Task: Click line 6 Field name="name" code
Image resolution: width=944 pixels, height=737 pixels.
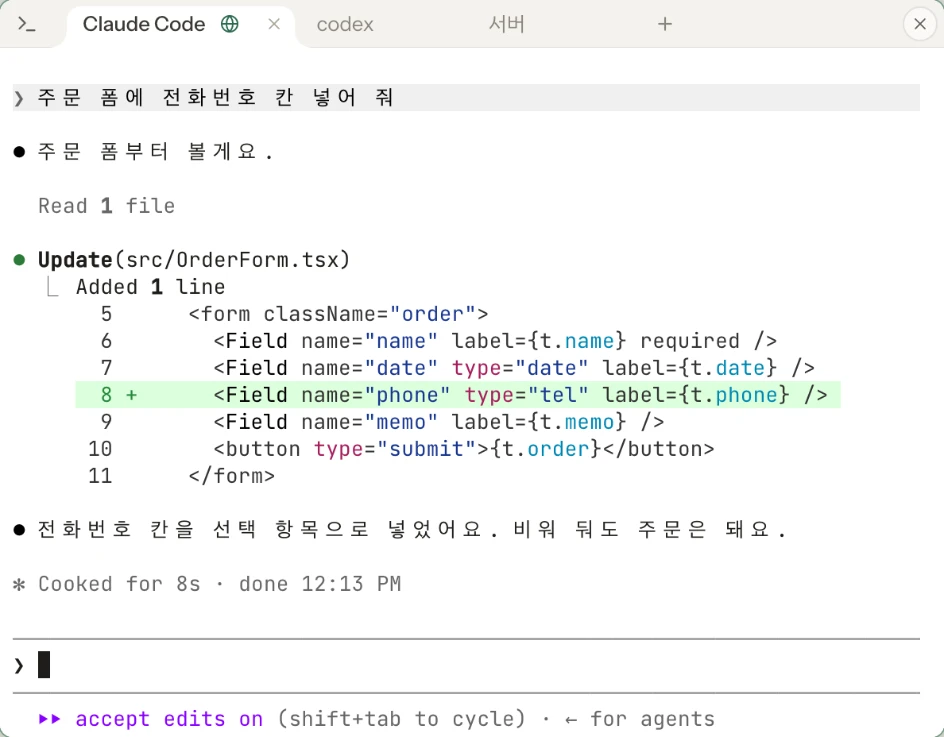Action: point(495,341)
